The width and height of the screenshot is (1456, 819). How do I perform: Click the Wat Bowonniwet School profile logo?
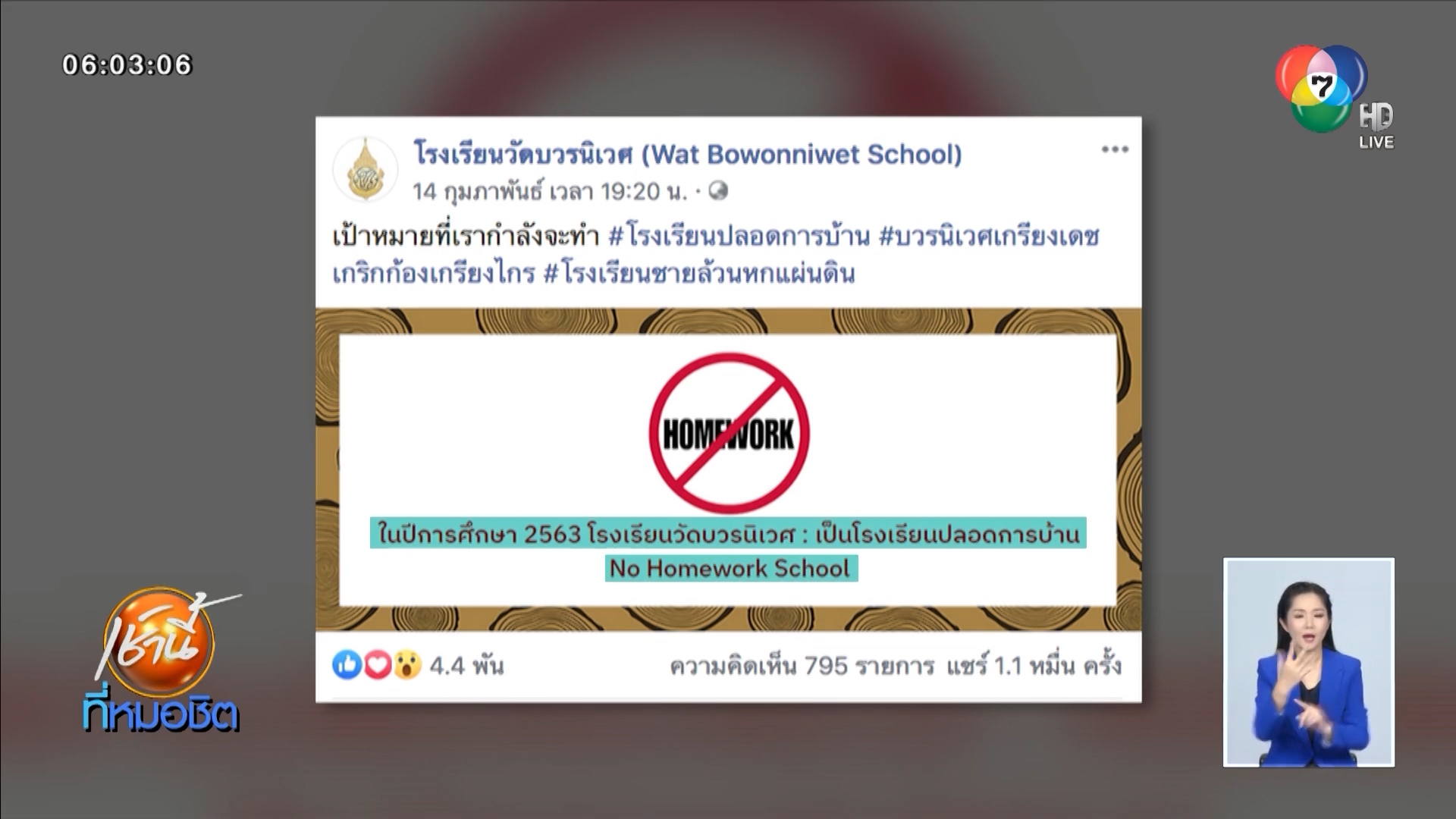coord(366,170)
